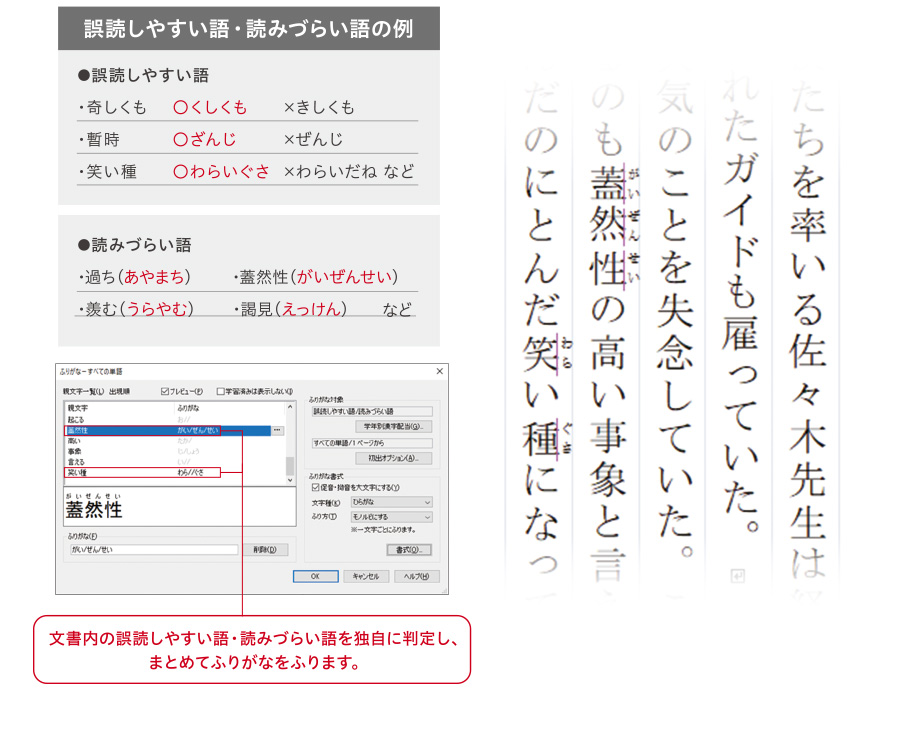Enable 学習済みは表示しない checkbox
Image resolution: width=920 pixels, height=730 pixels.
tap(221, 391)
